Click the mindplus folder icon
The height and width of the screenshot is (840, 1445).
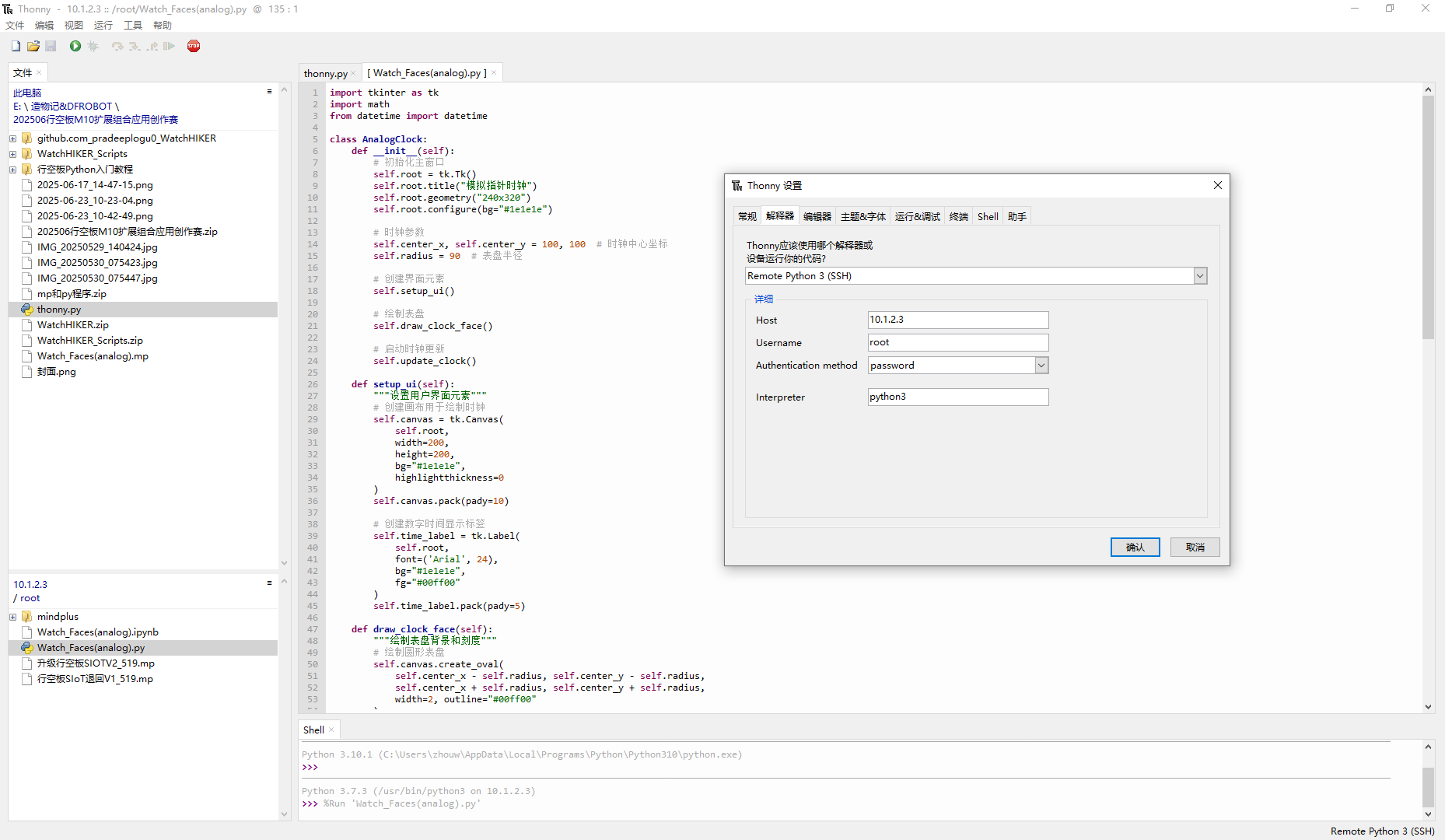coord(27,617)
